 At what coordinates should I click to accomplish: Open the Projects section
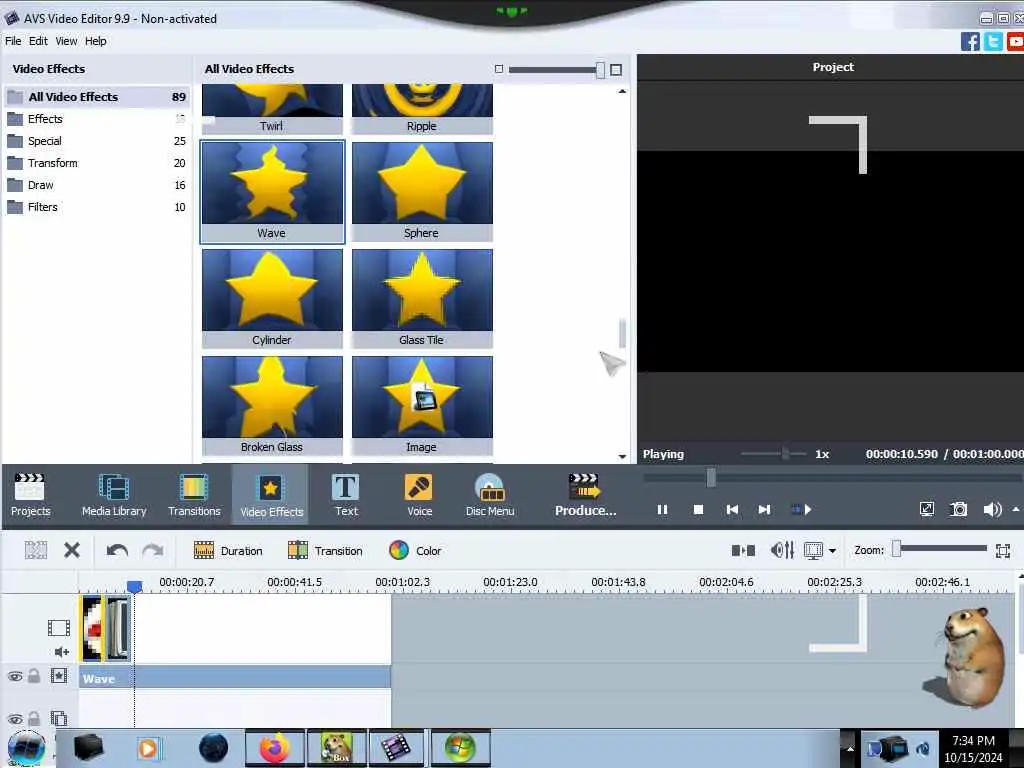30,495
